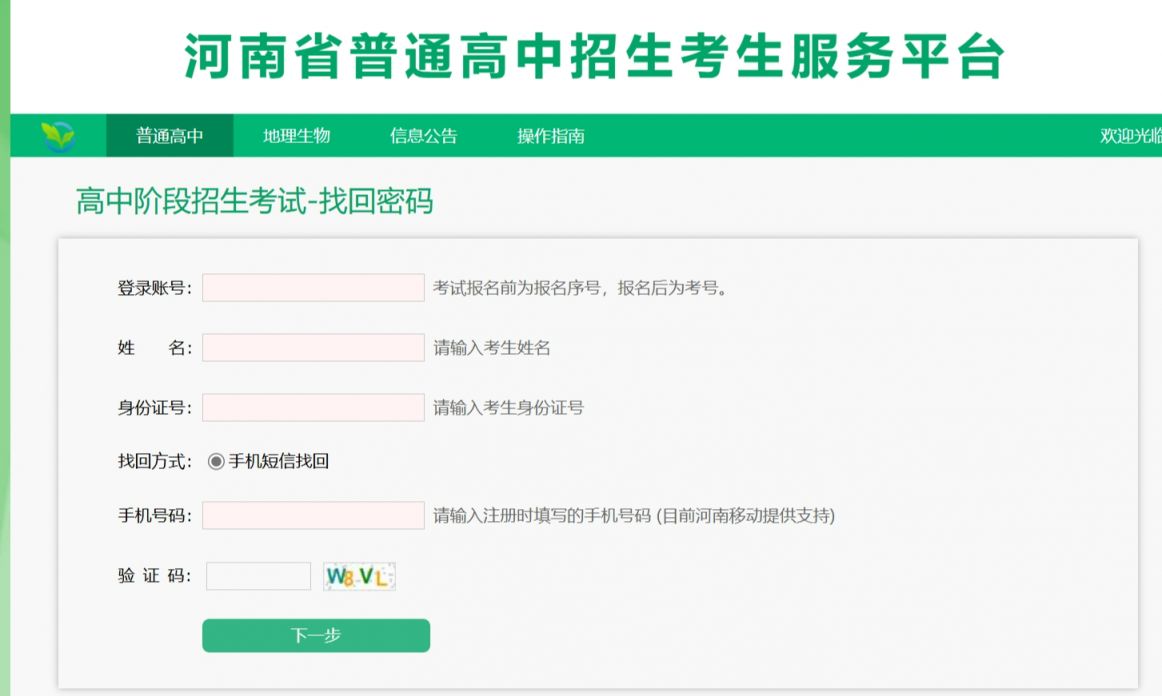Focus the 手机号码 input field
Viewport: 1162px width, 696px height.
click(313, 515)
